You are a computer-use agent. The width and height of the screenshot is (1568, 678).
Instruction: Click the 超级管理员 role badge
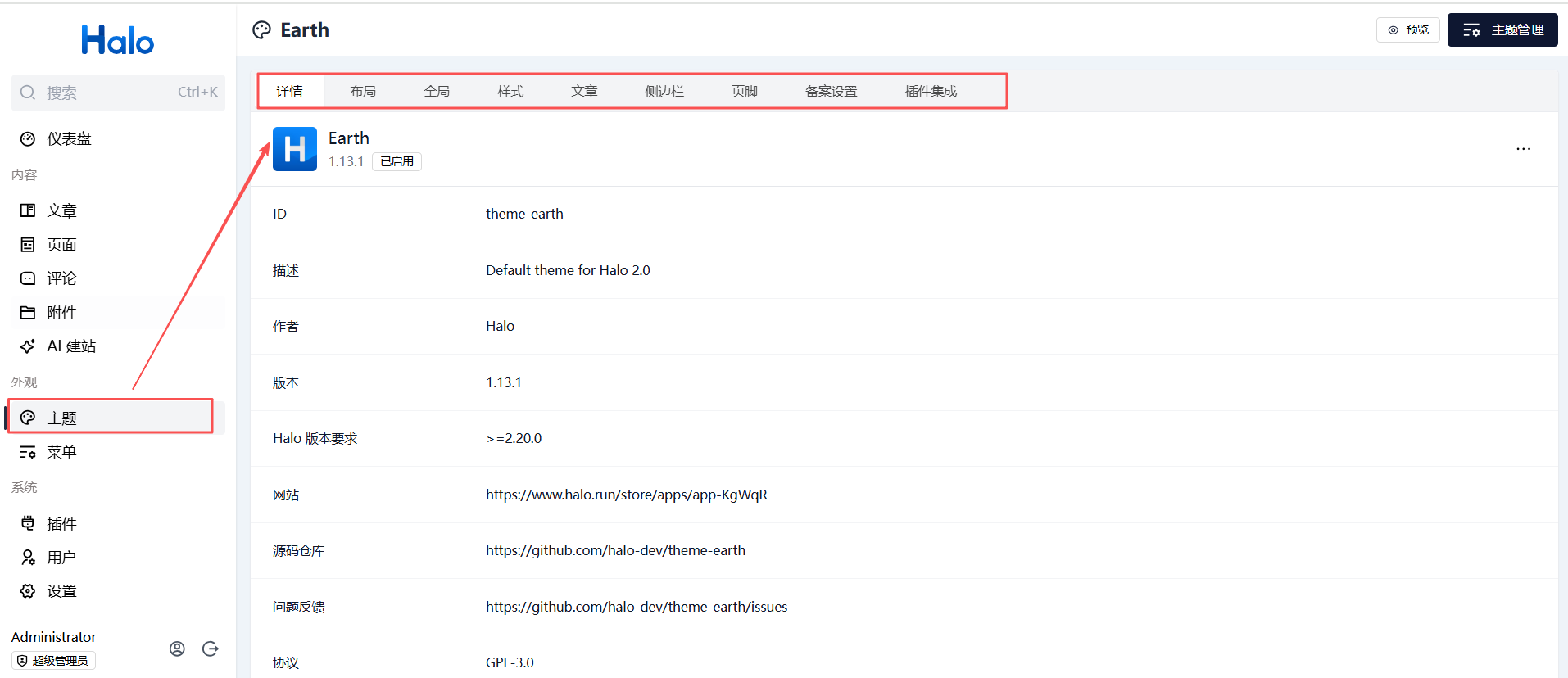point(53,661)
